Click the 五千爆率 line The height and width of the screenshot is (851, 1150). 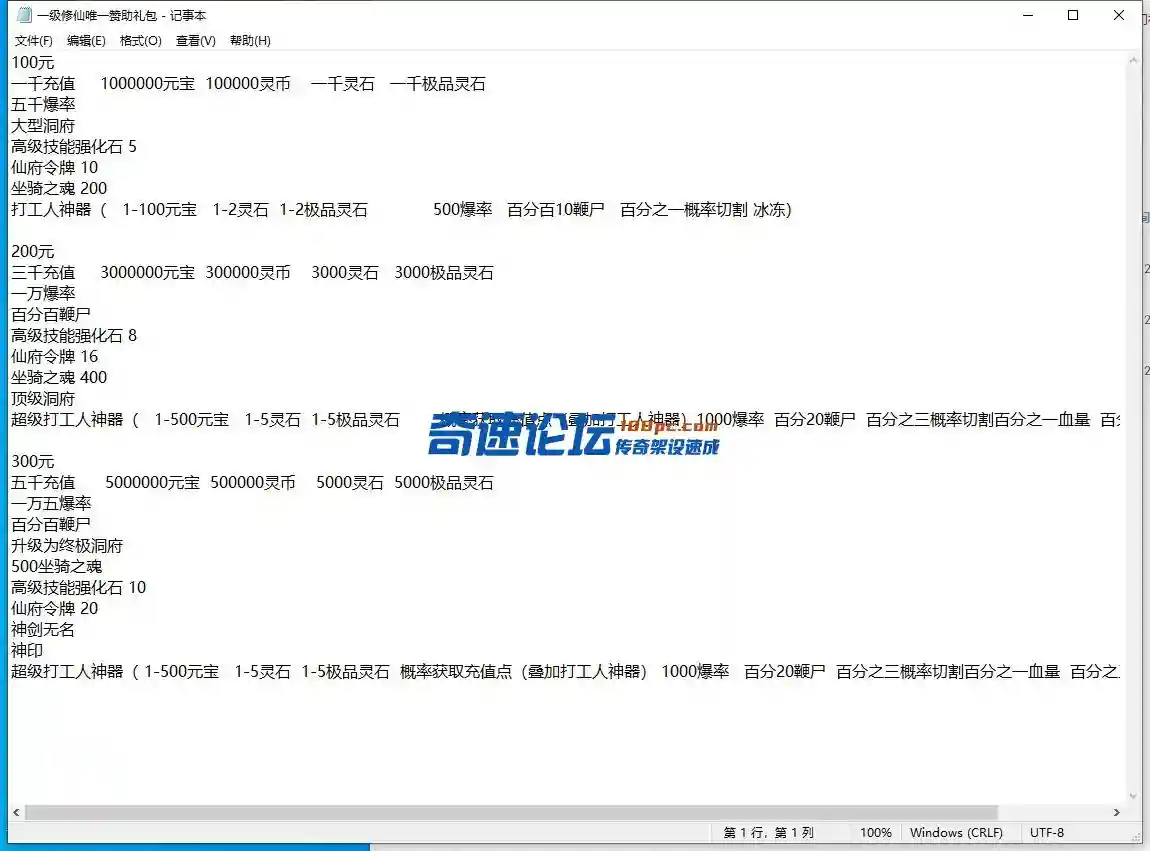click(x=43, y=104)
